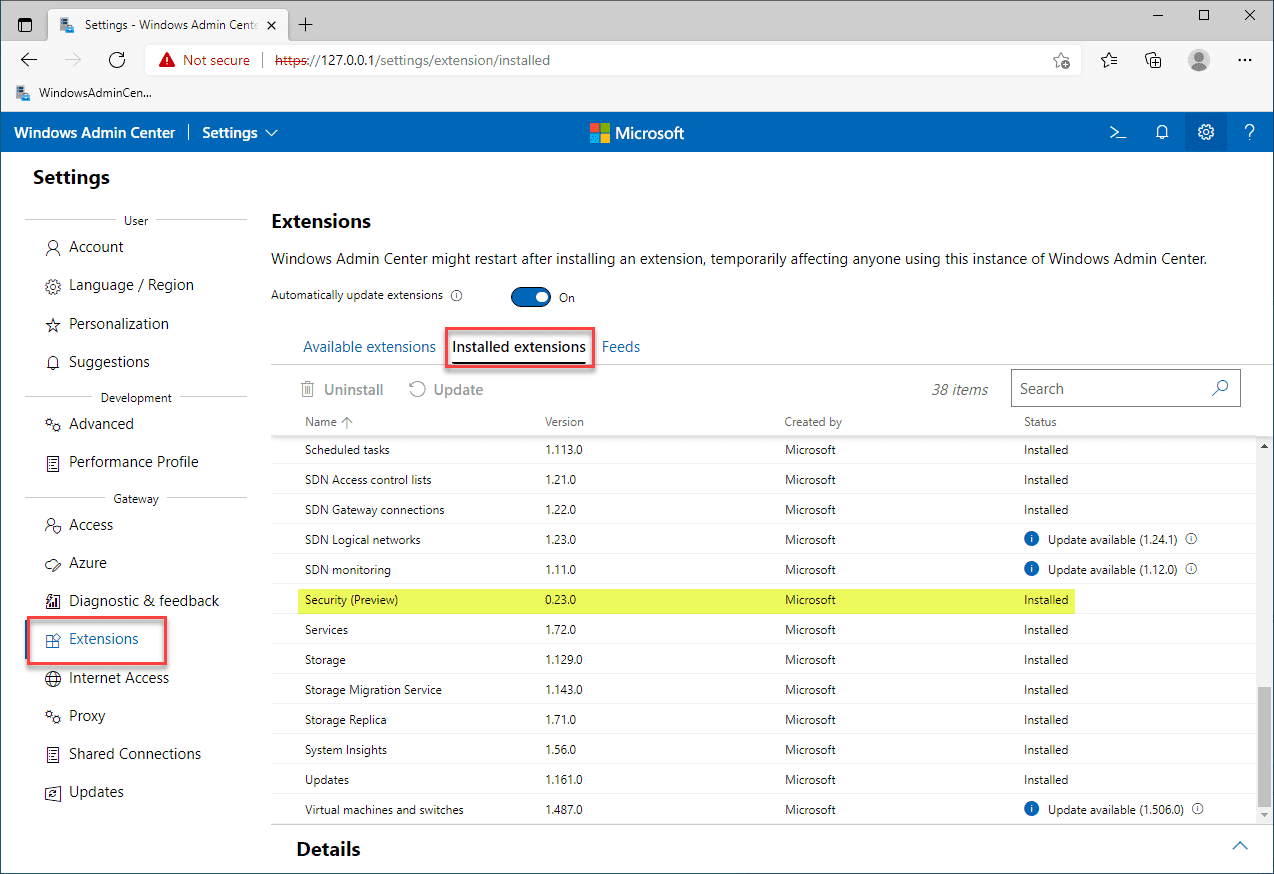Viewport: 1274px width, 874px height.
Task: Open the notifications bell icon
Action: coord(1162,132)
